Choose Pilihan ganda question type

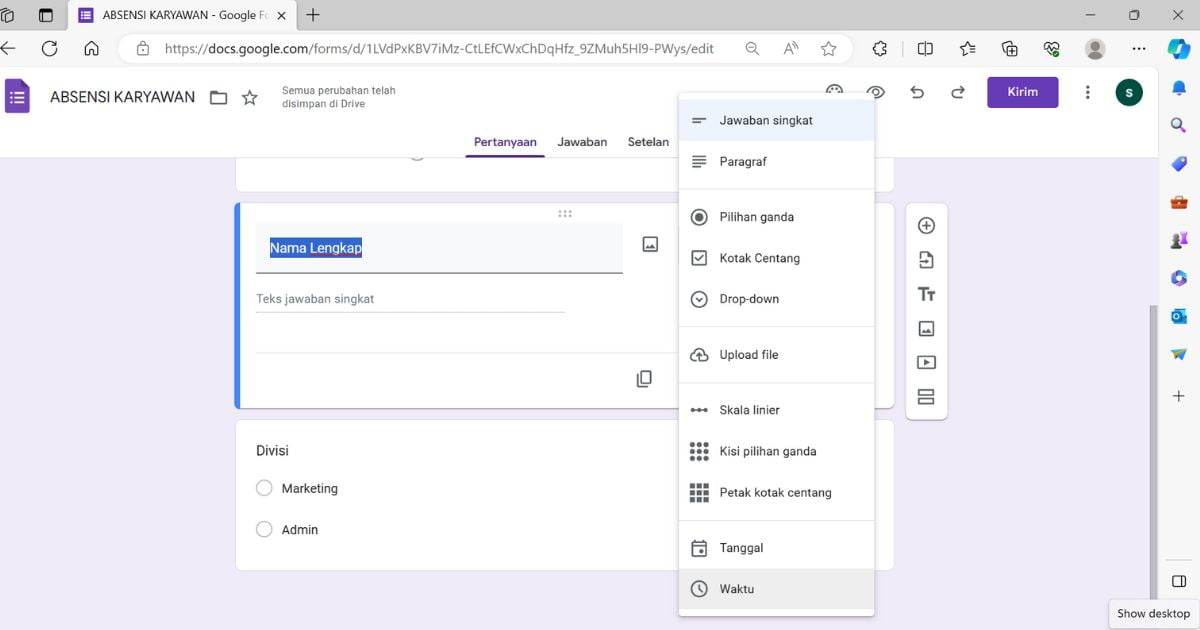point(776,217)
